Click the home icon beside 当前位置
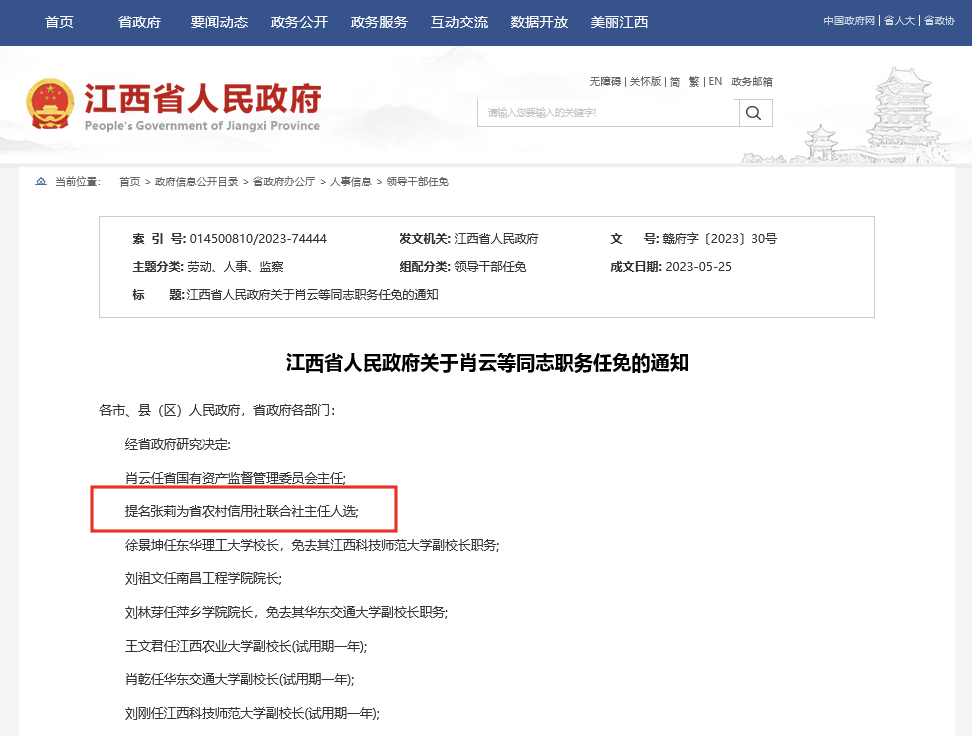Image resolution: width=972 pixels, height=736 pixels. [41, 181]
